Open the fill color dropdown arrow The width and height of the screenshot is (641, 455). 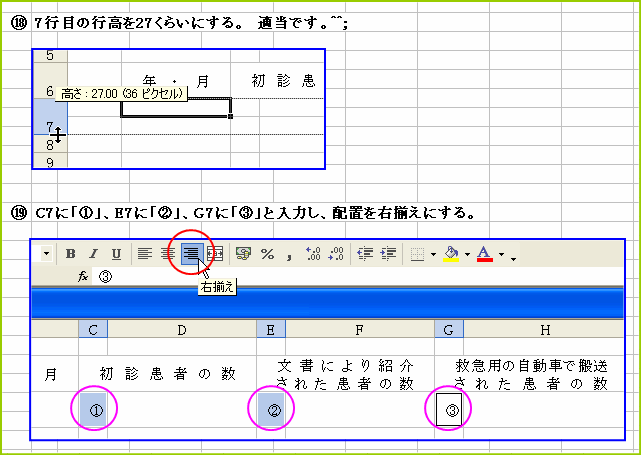point(468,255)
